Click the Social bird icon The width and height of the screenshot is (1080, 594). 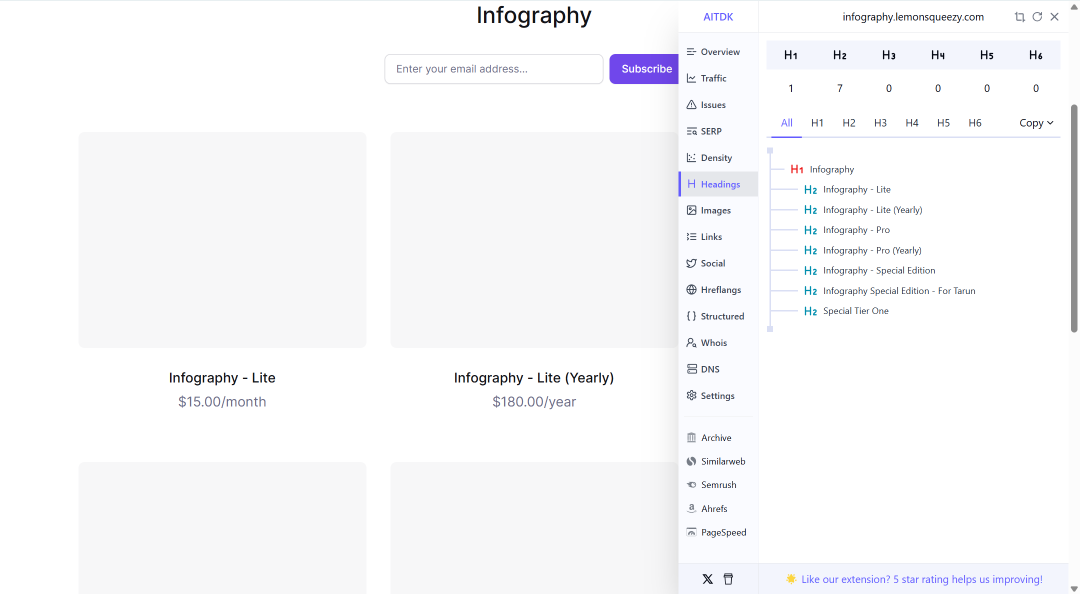[692, 263]
